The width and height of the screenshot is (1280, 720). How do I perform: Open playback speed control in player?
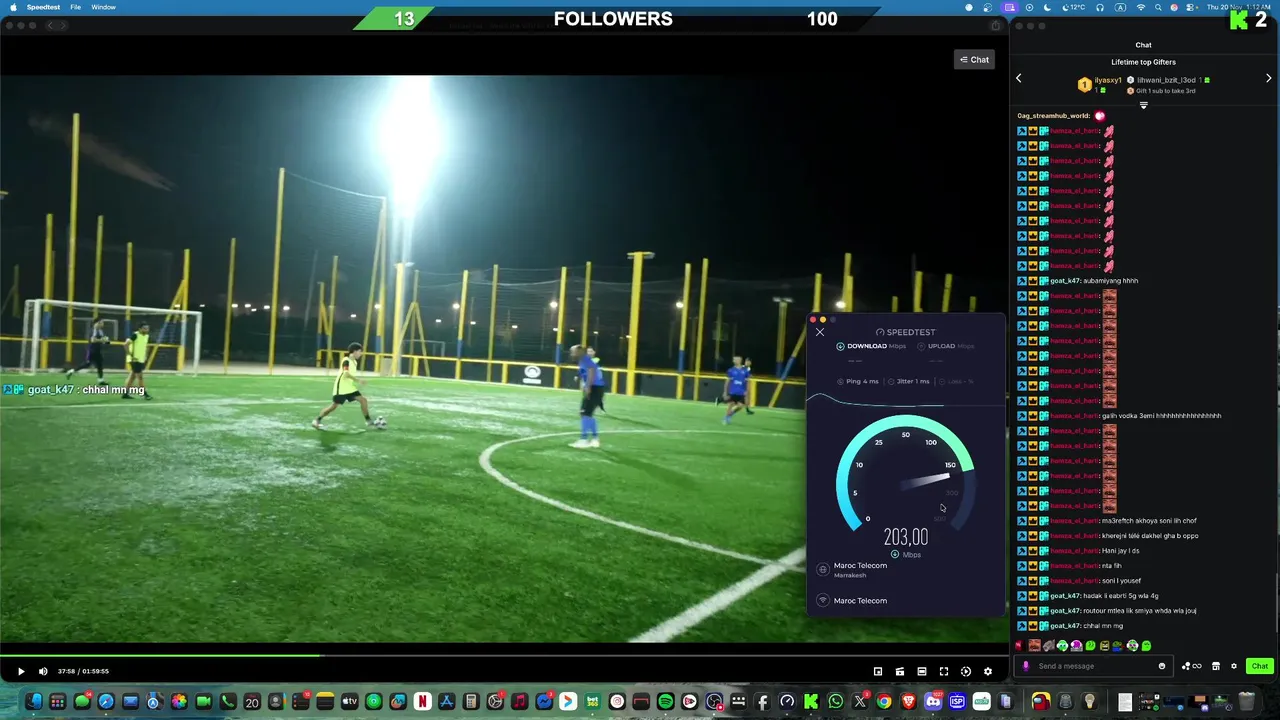click(x=966, y=671)
